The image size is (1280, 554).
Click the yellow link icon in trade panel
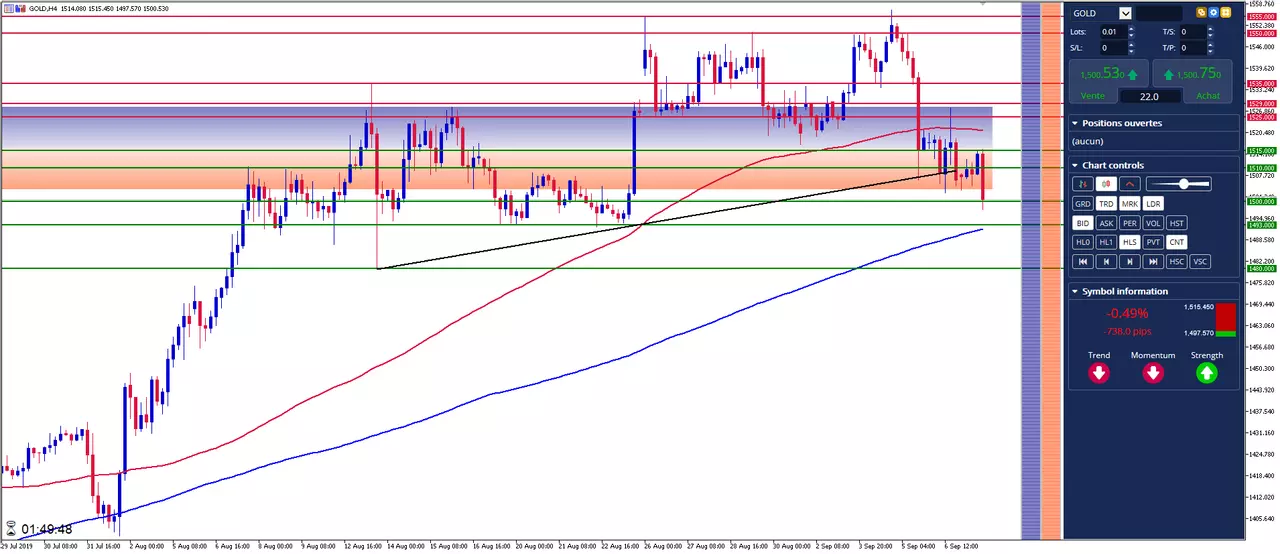(1201, 13)
